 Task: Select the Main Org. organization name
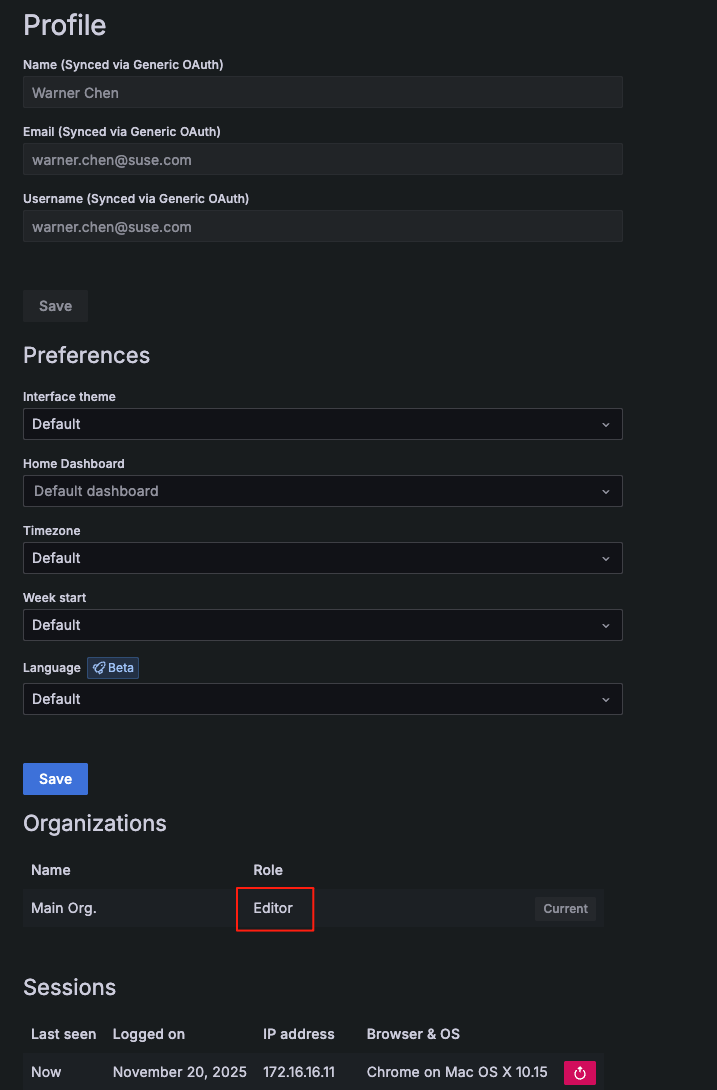pos(64,909)
